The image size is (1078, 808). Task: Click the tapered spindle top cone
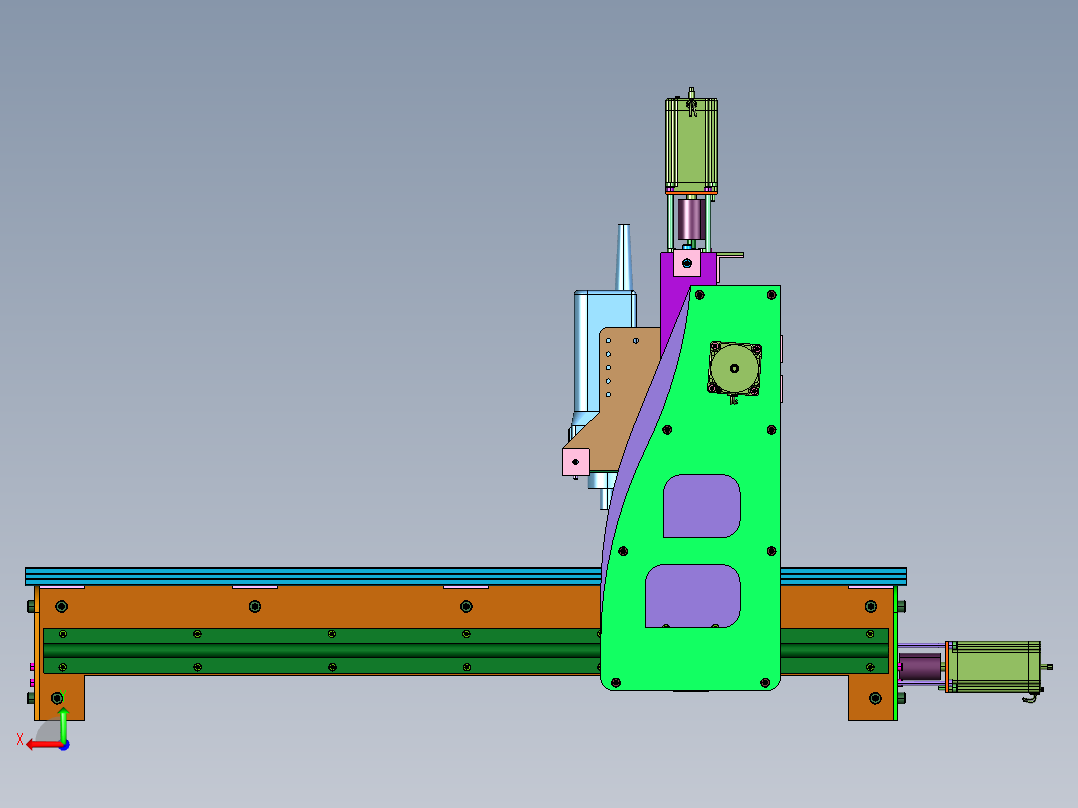pos(625,258)
